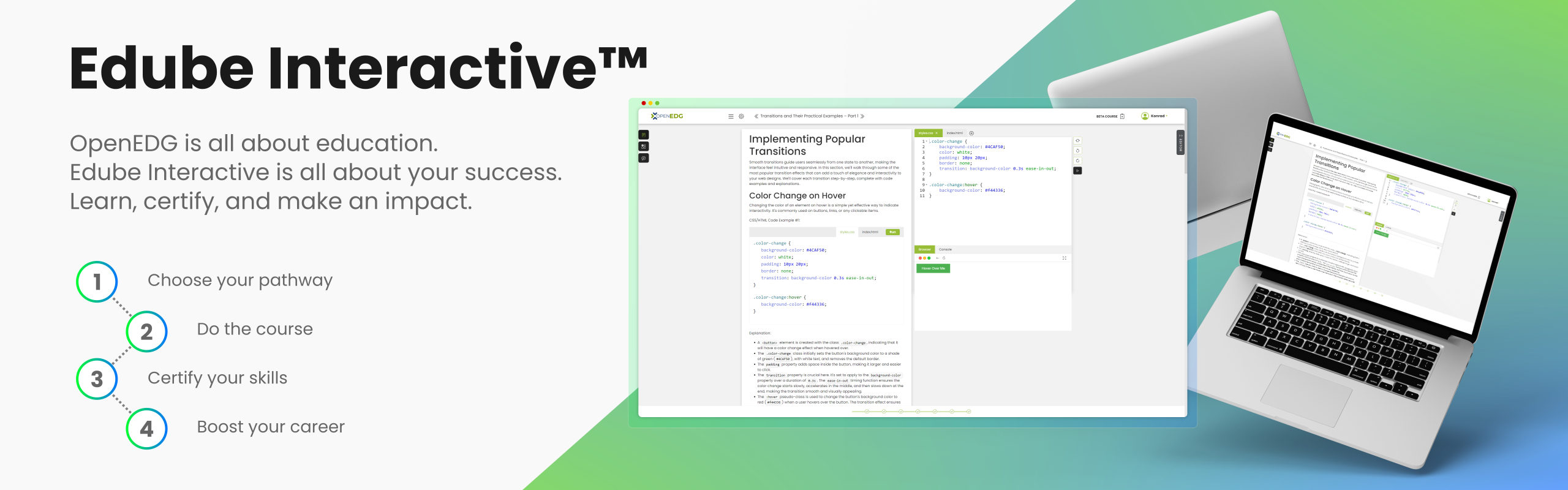Switch to the index.html editor tab
Image resolution: width=1568 pixels, height=490 pixels.
coord(954,133)
